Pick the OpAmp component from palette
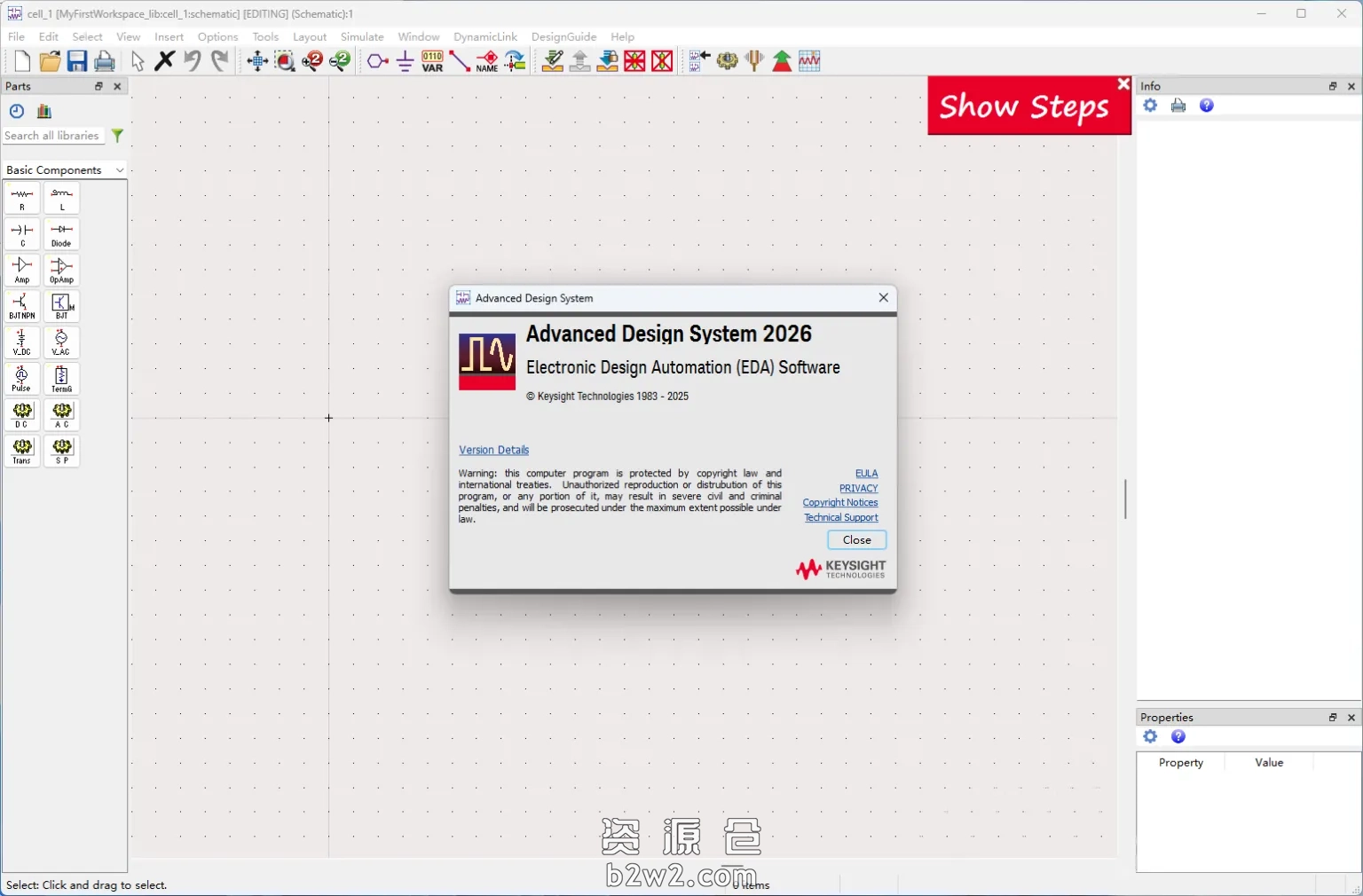1363x896 pixels. pos(61,271)
